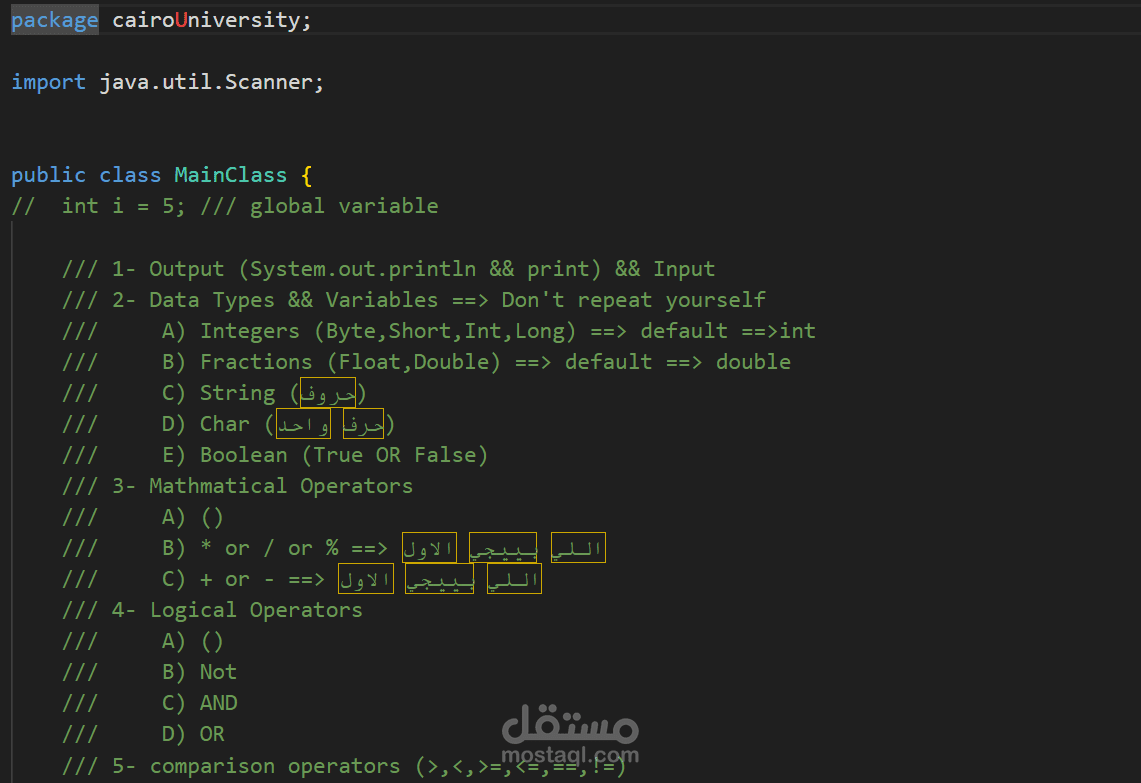1141x783 pixels.
Task: Click the 'D) Char' comment line
Action: tap(228, 424)
